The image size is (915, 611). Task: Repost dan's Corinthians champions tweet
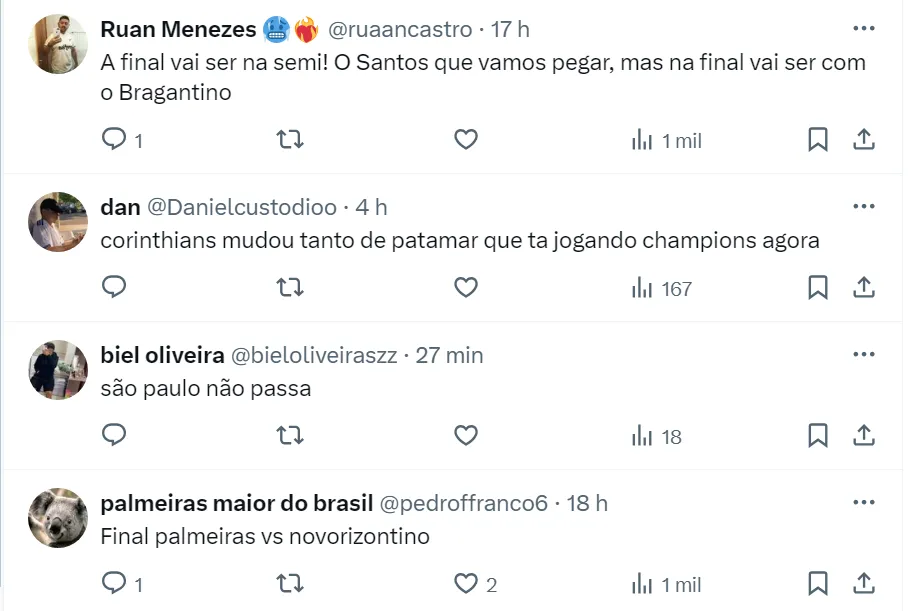pos(289,288)
